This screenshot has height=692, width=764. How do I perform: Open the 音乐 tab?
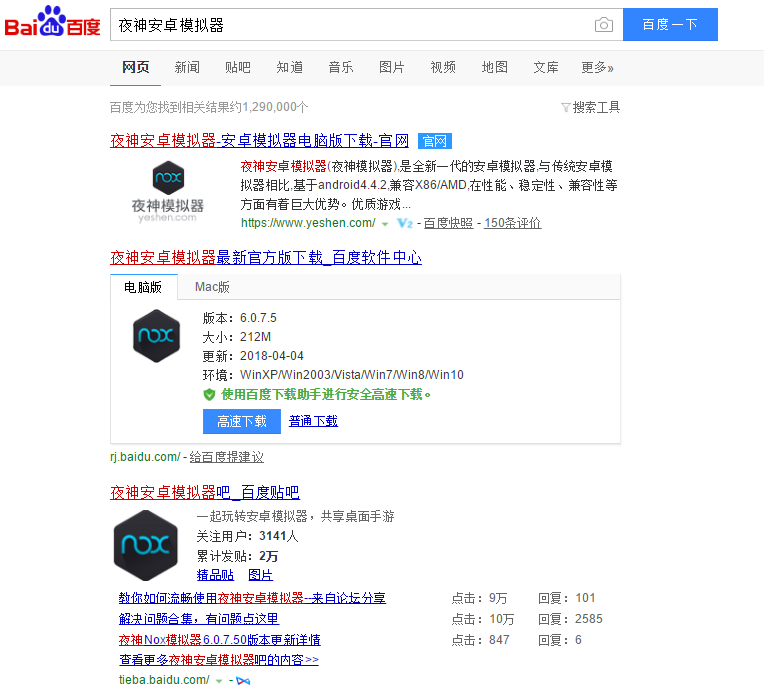point(341,67)
